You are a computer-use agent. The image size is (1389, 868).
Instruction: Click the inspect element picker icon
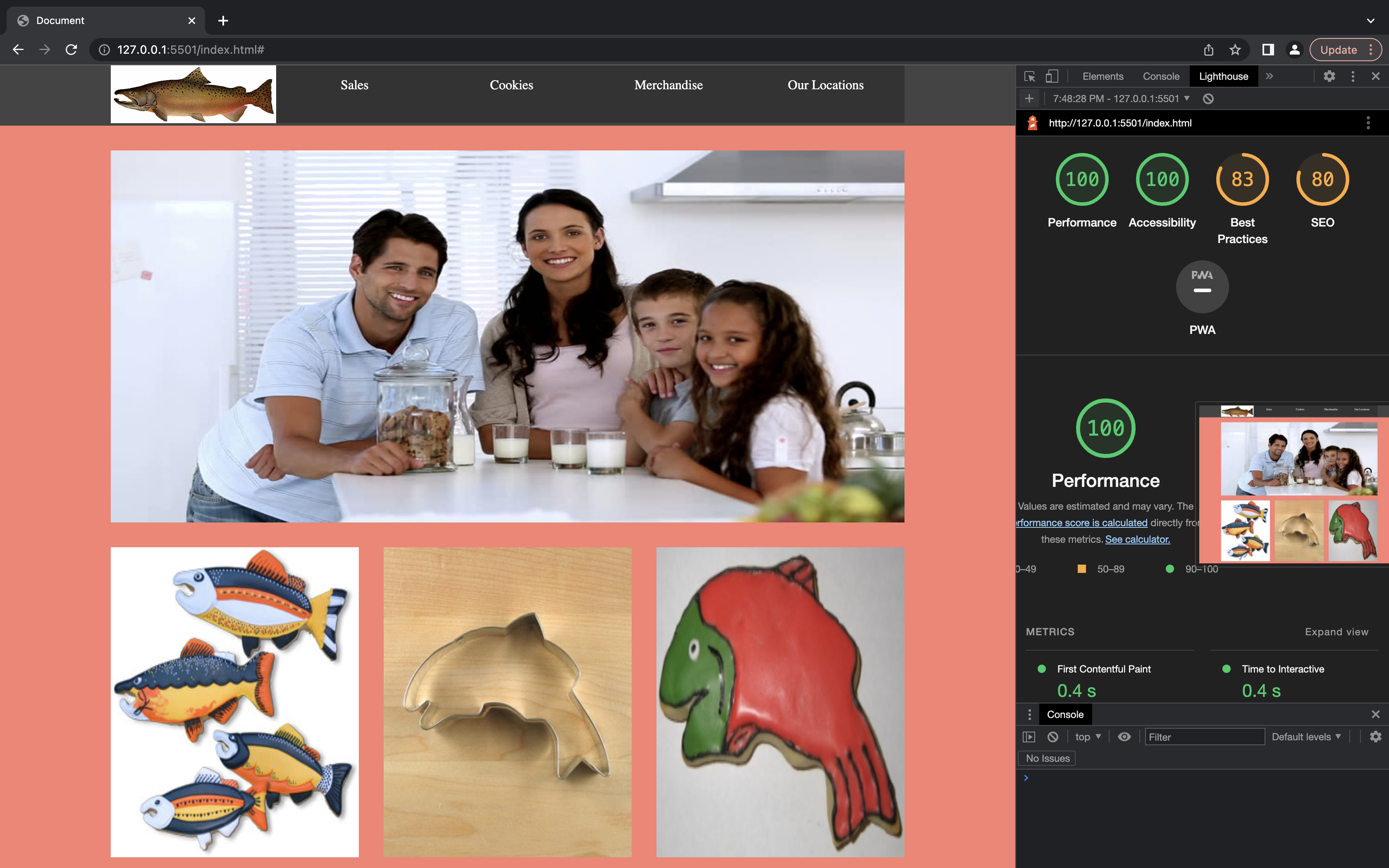(x=1029, y=76)
